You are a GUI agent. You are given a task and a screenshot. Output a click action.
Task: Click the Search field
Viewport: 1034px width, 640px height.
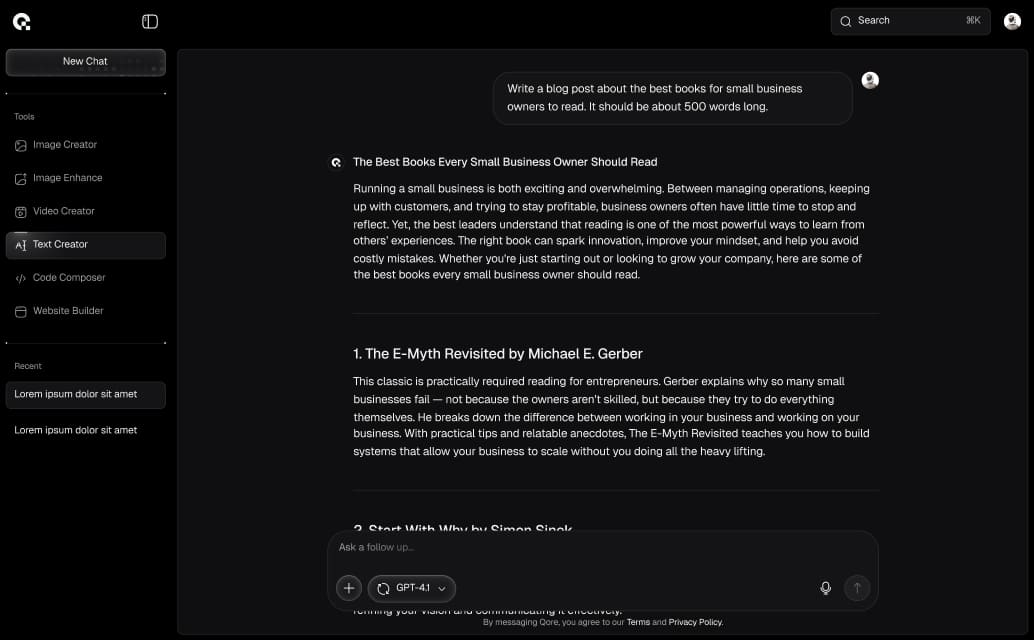(x=910, y=21)
